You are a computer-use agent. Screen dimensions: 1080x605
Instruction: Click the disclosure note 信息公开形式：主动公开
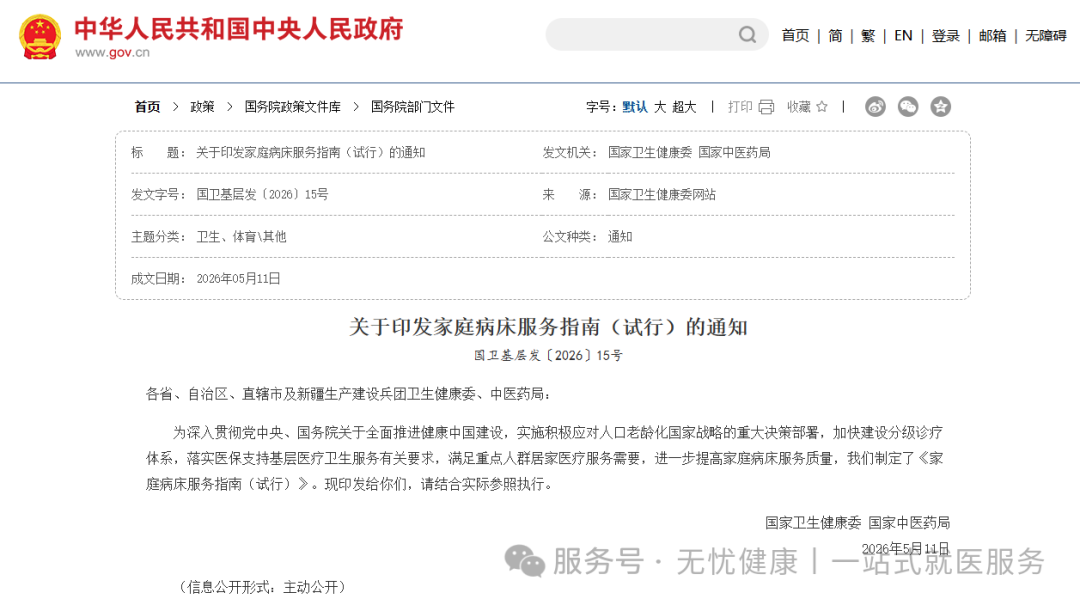click(x=262, y=587)
